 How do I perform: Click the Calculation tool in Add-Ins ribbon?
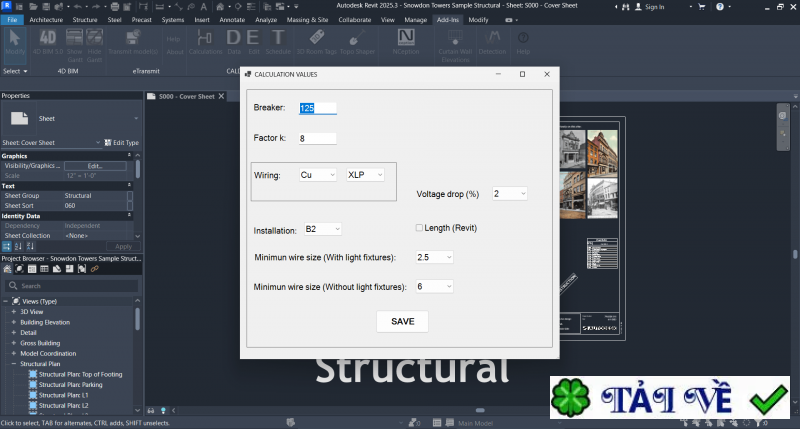tap(205, 42)
